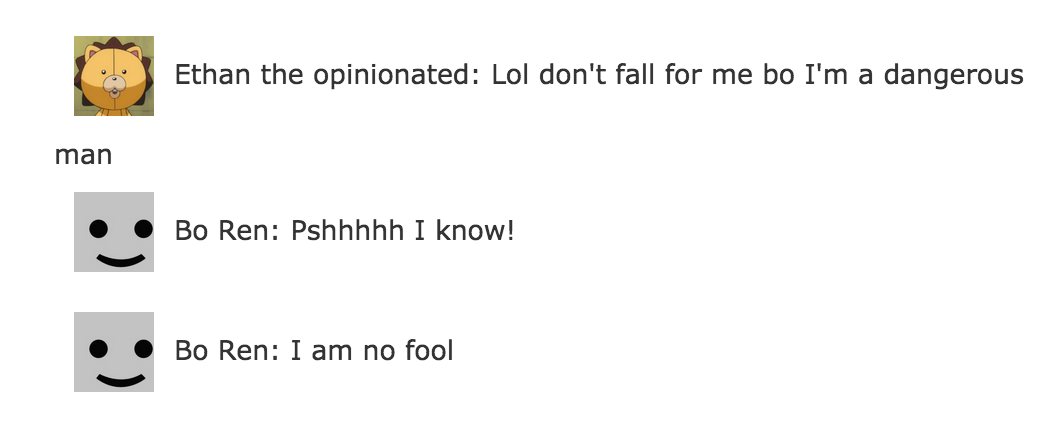Click left eye of smiley beside "Pshhhhh I know!"
This screenshot has width=1062, height=422.
[98, 228]
